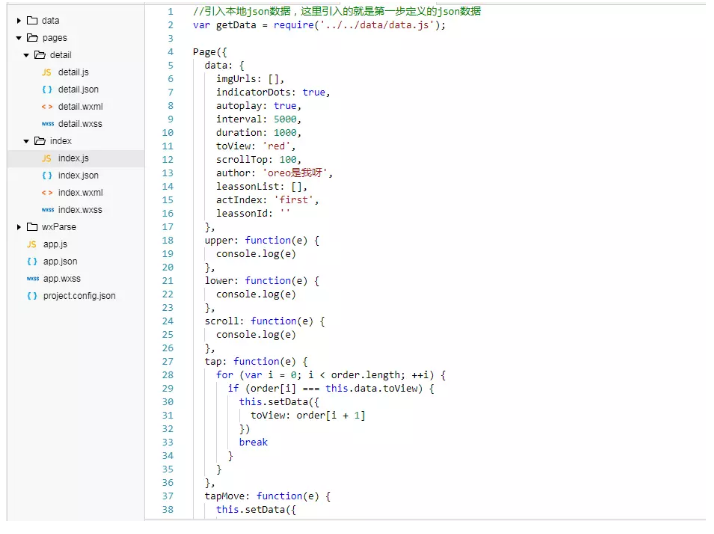Click the folder icon of wxParse
The image size is (714, 534).
(32, 227)
